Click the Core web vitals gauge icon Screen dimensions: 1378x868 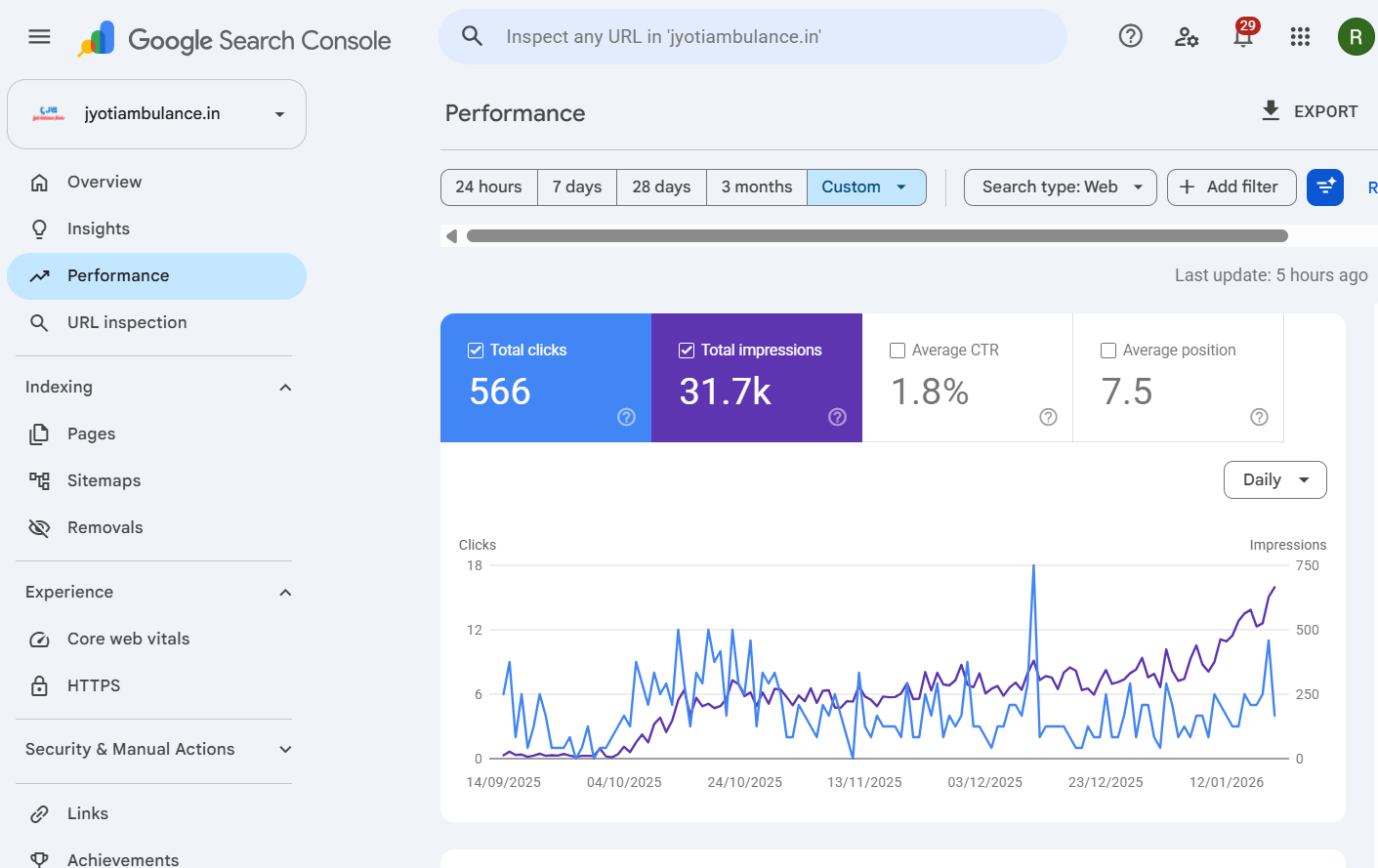[39, 640]
